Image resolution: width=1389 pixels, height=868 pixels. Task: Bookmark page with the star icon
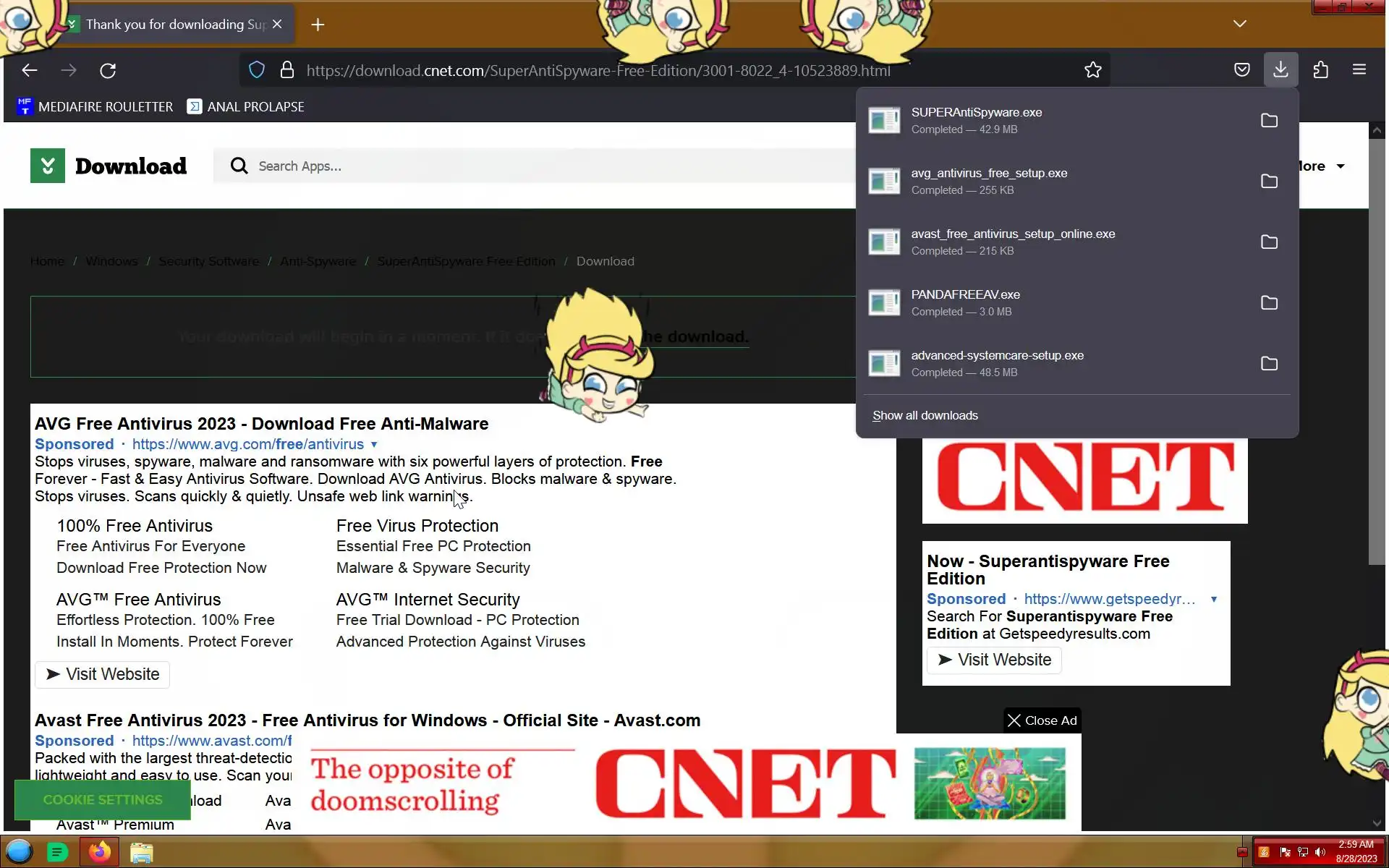1092,70
